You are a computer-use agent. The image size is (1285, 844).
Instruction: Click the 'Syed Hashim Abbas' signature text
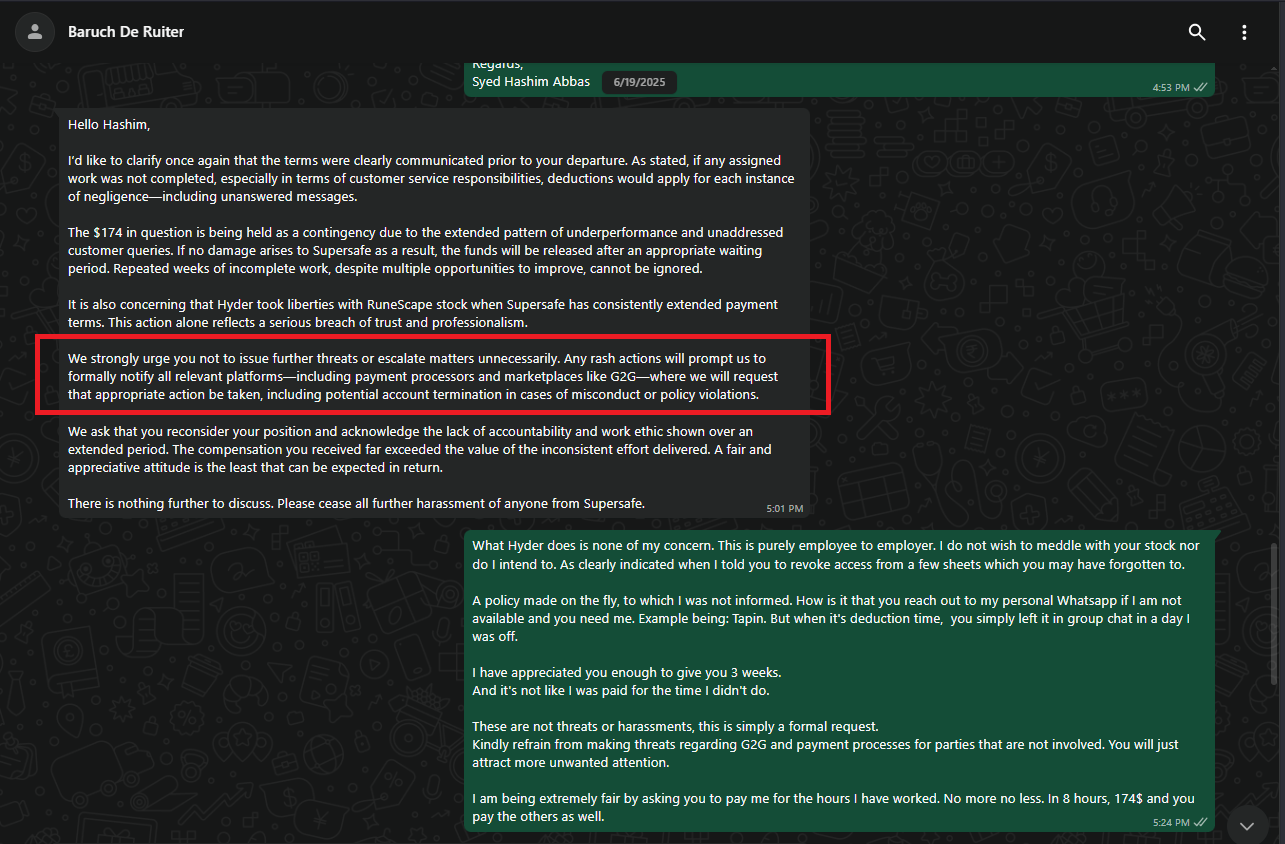(531, 81)
